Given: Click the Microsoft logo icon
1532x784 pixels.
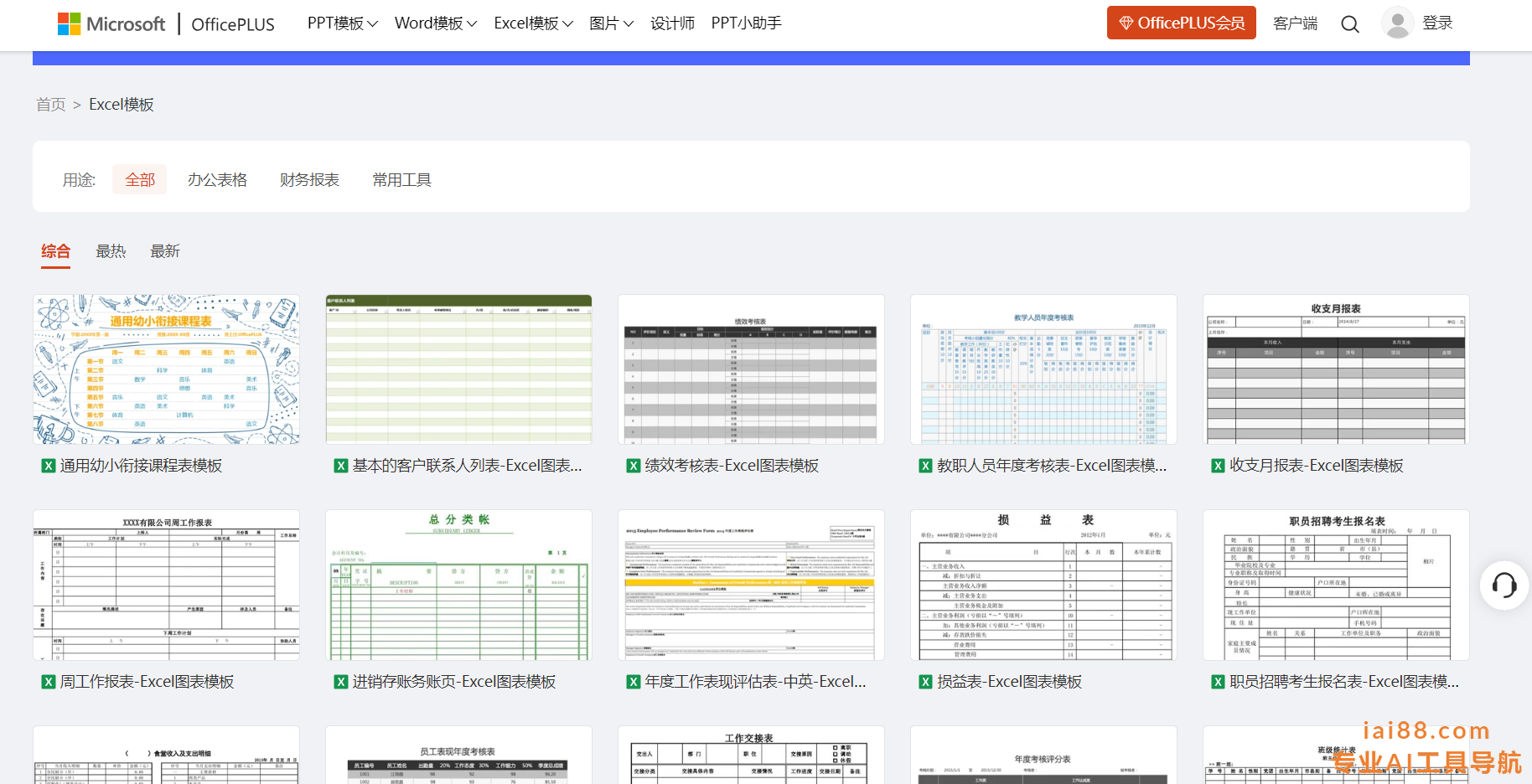Looking at the screenshot, I should coord(69,23).
